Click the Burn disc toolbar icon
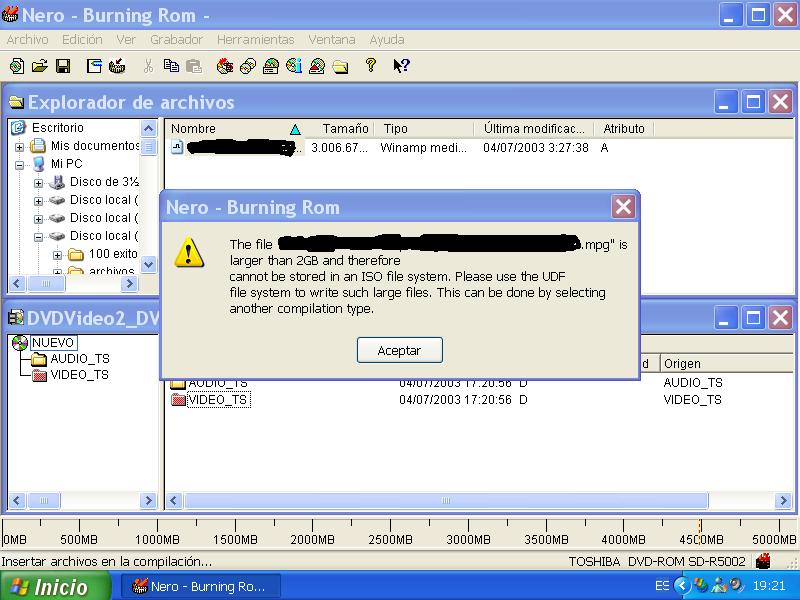The height and width of the screenshot is (600, 800). (117, 66)
